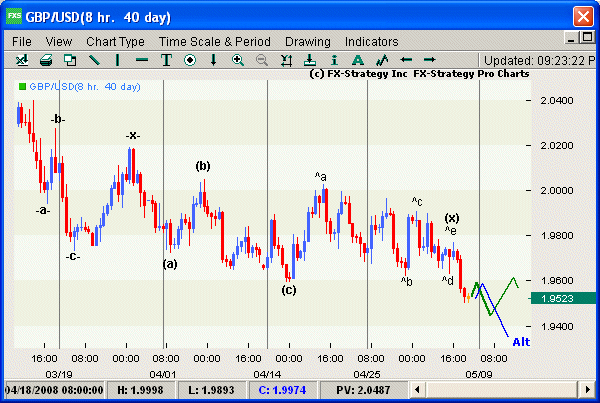The width and height of the screenshot is (600, 403).
Task: Click the export-to-Excel toolbar icon
Action: click(x=22, y=60)
